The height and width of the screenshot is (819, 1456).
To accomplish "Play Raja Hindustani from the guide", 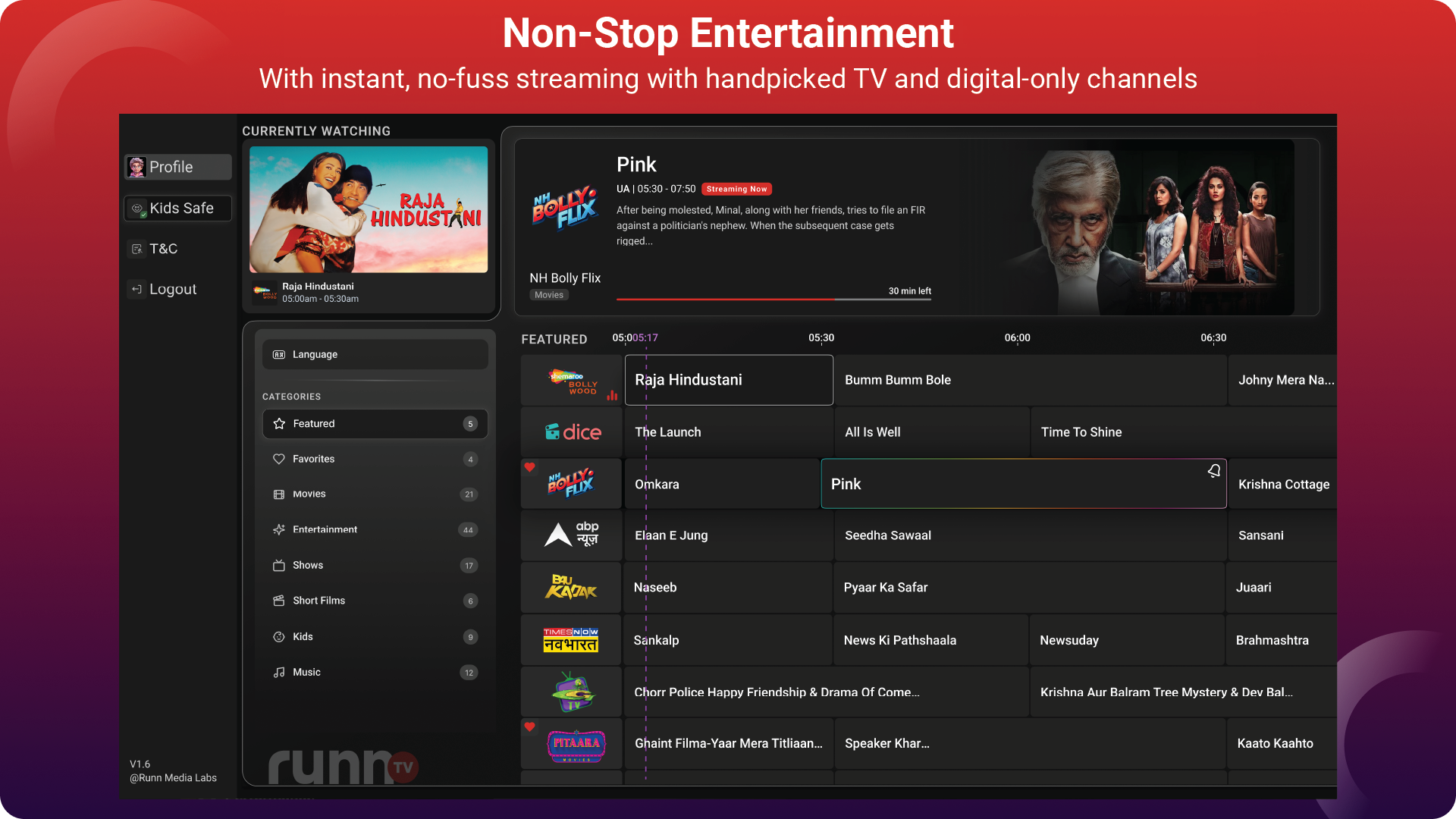I will pos(729,380).
